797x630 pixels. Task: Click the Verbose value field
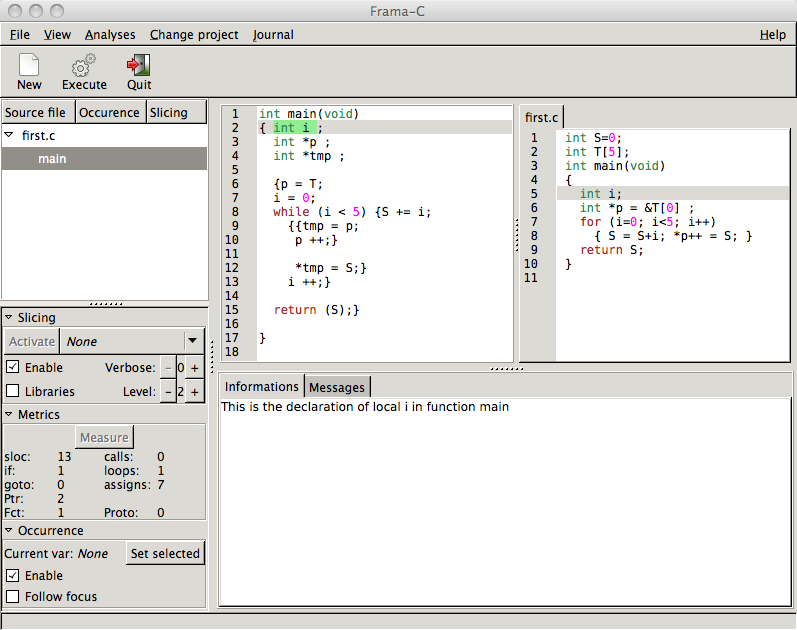180,368
